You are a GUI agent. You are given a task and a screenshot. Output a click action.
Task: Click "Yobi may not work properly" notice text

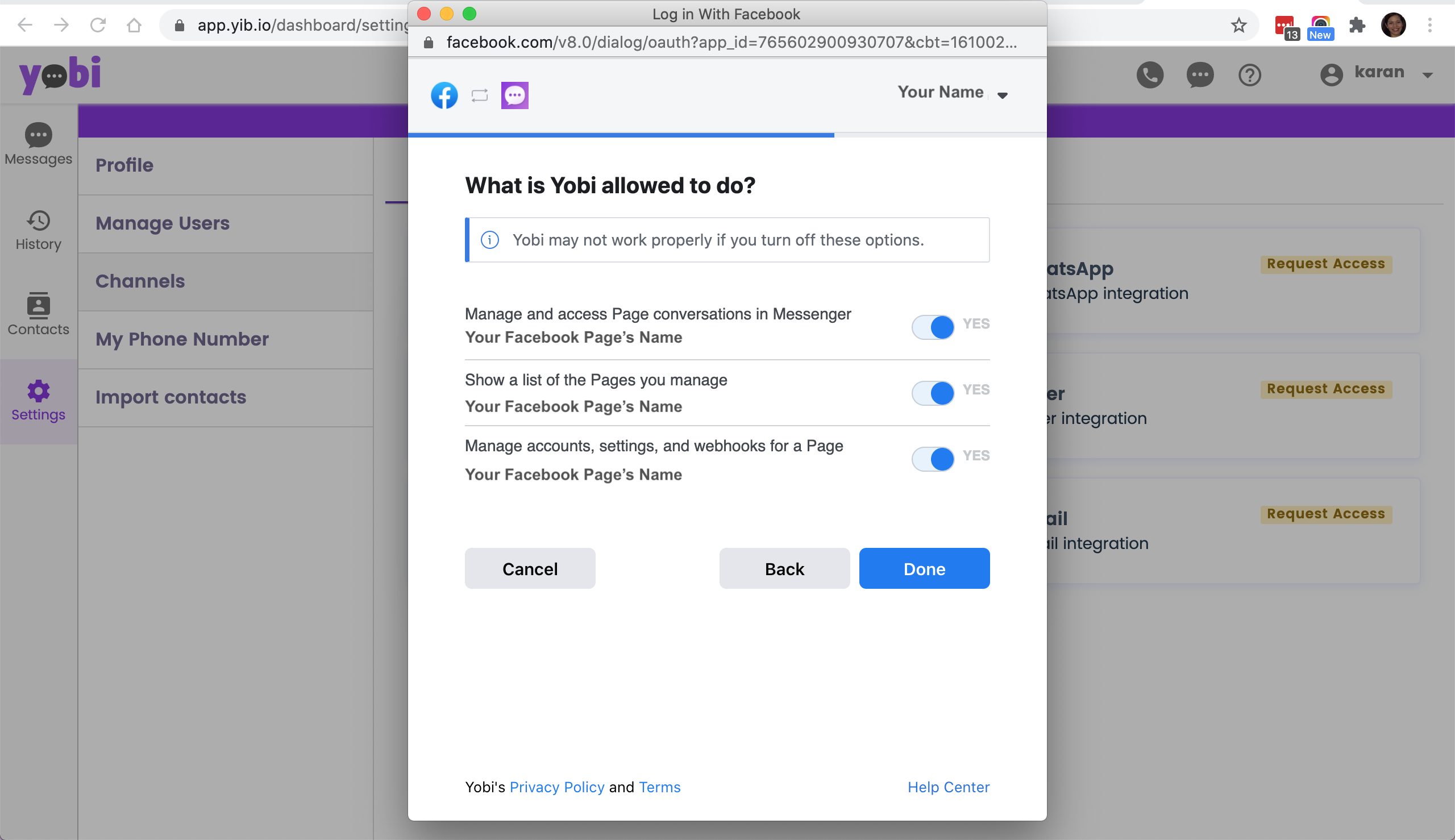pyautogui.click(x=718, y=240)
